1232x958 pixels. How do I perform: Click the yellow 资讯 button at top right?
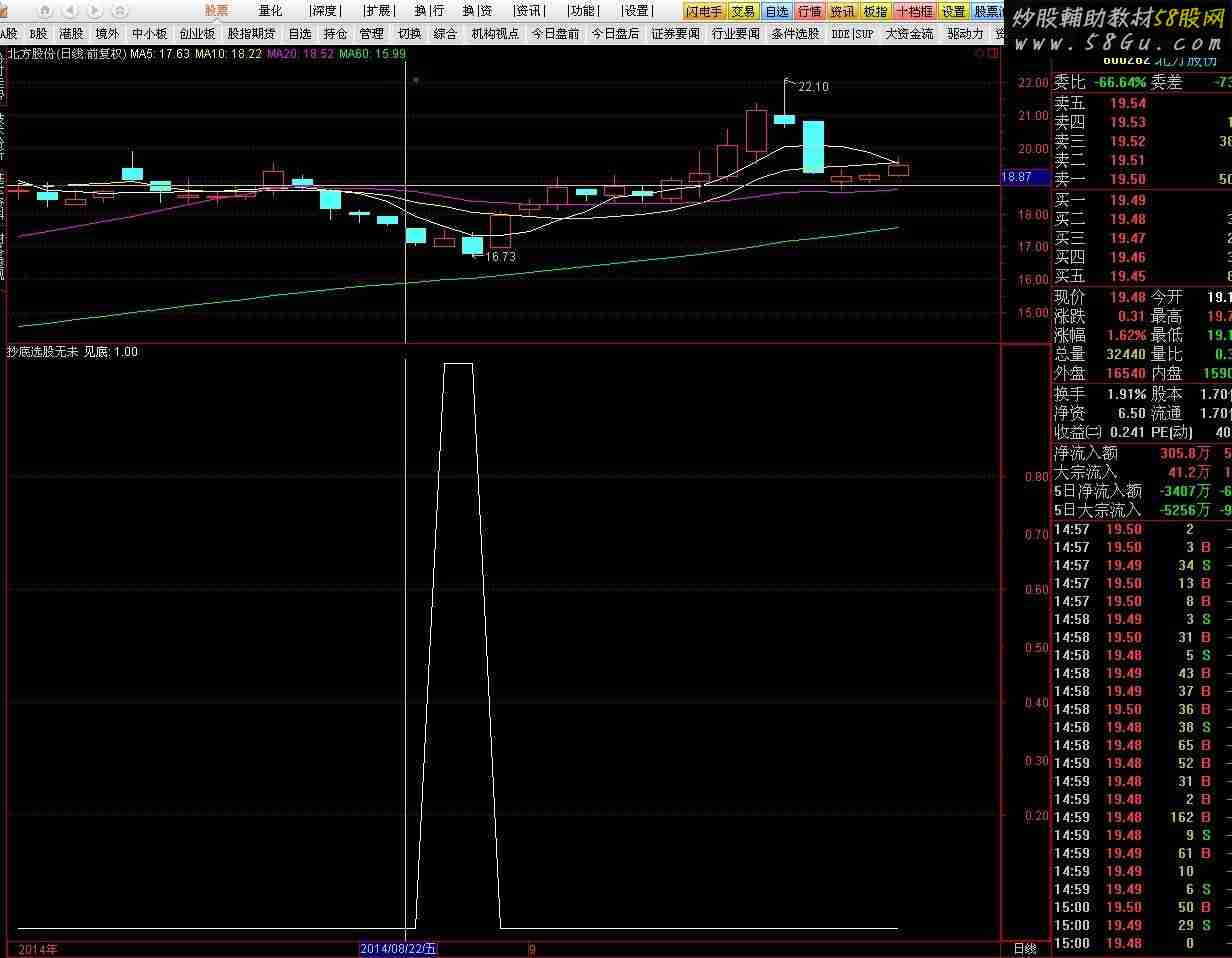point(842,12)
